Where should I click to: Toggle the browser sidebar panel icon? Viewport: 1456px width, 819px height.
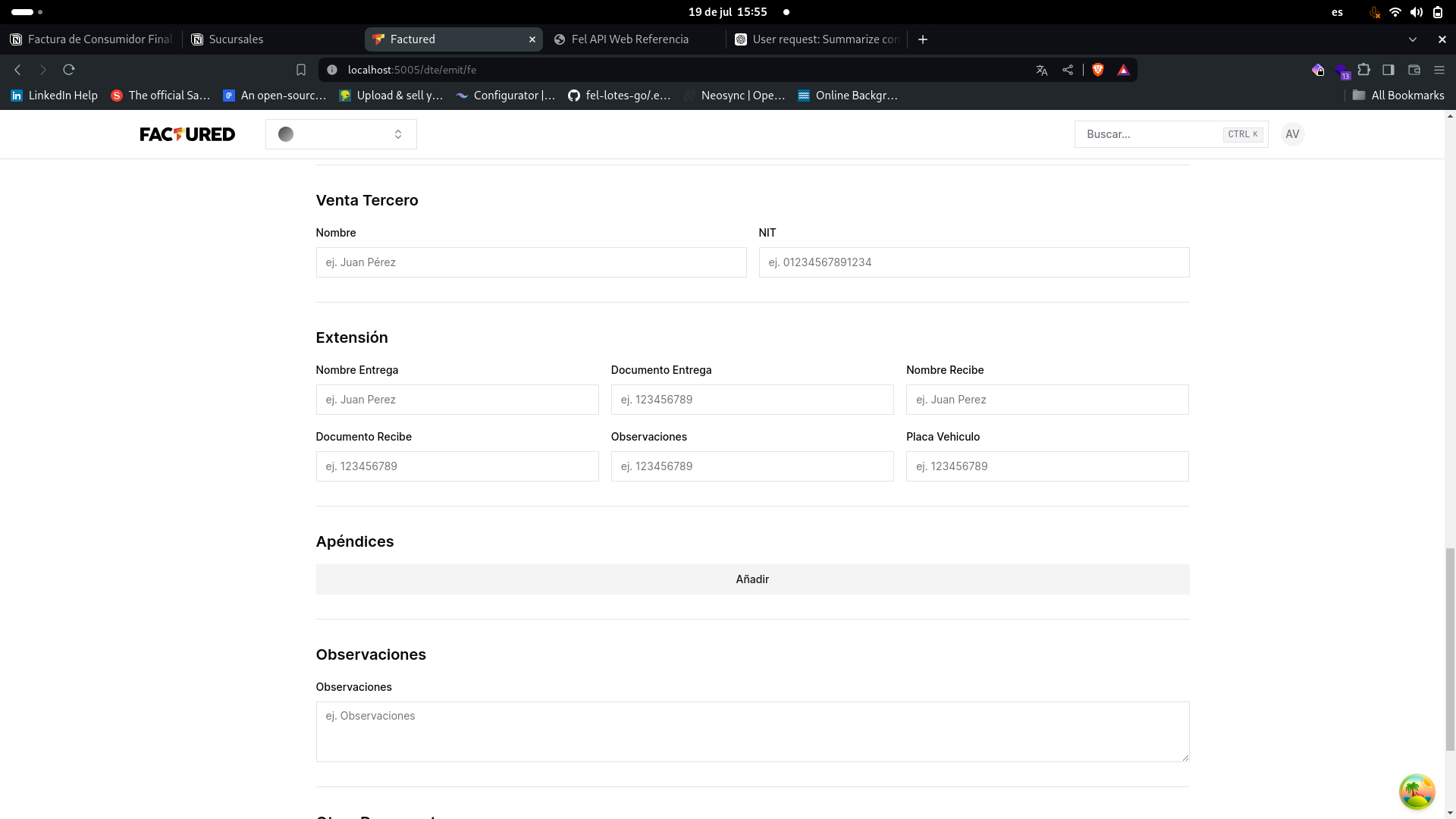point(1389,70)
